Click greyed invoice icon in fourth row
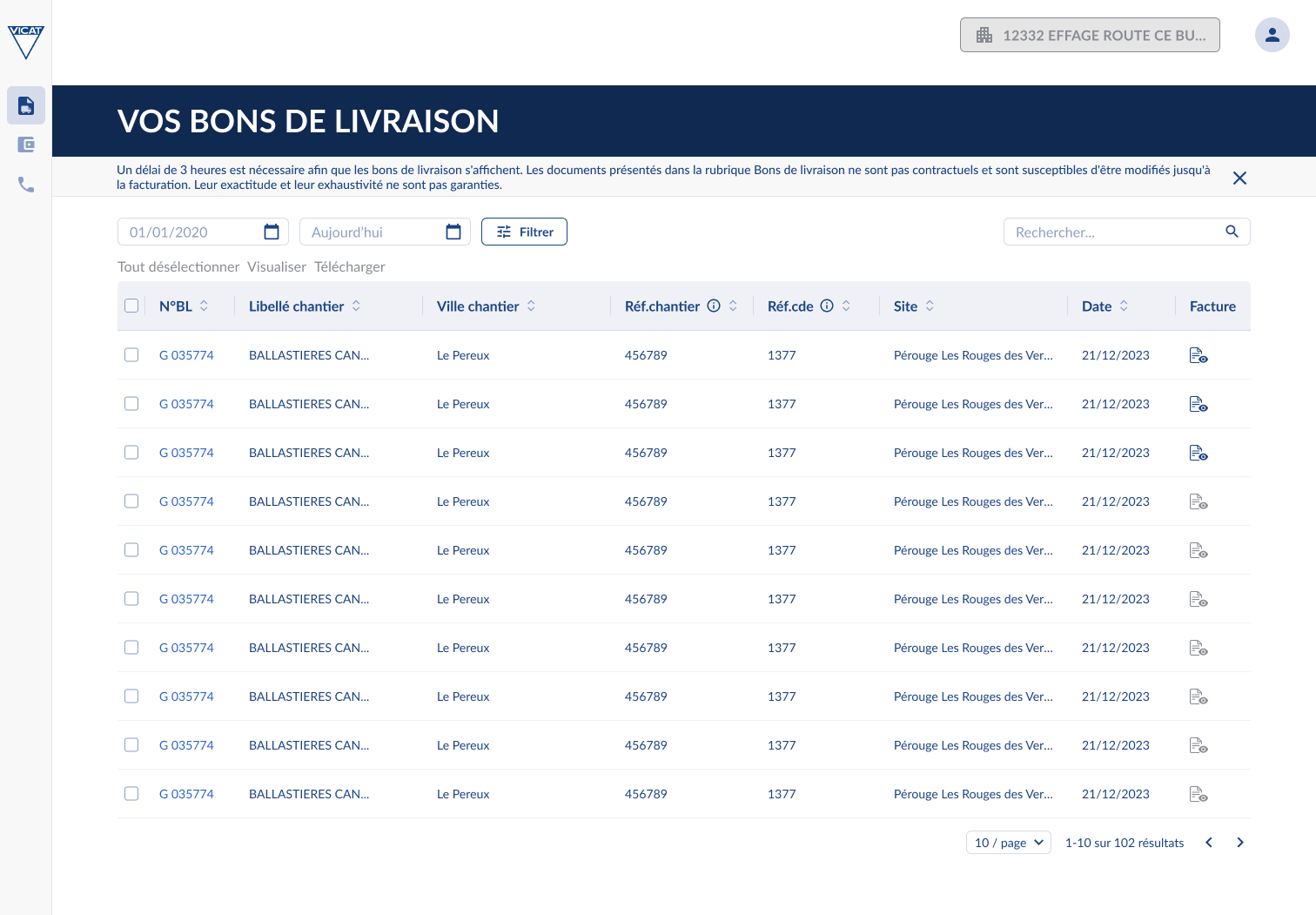1316x915 pixels. click(1198, 501)
